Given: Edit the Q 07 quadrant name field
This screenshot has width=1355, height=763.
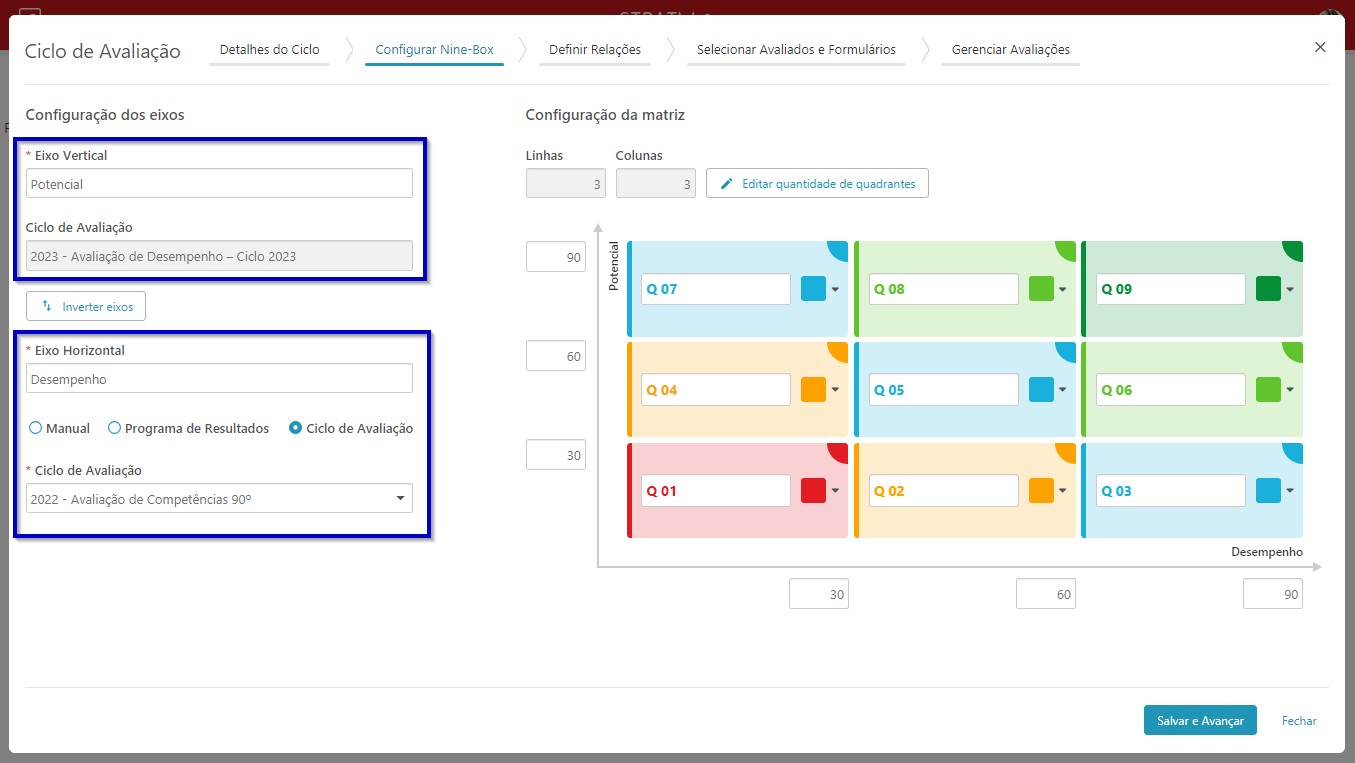Looking at the screenshot, I should (716, 289).
